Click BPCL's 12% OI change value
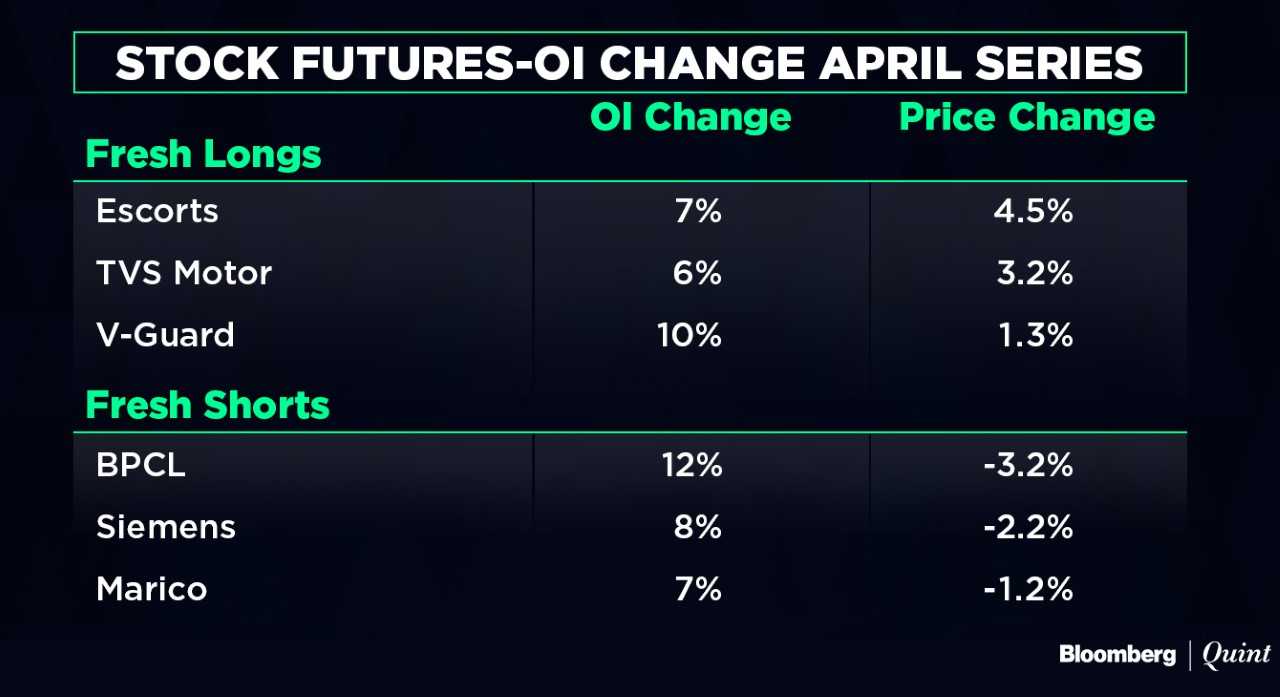Viewport: 1280px width, 697px height. tap(688, 465)
